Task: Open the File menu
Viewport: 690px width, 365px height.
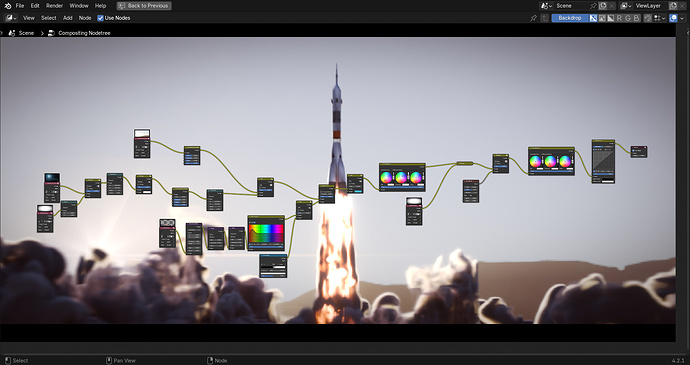Action: pos(20,6)
